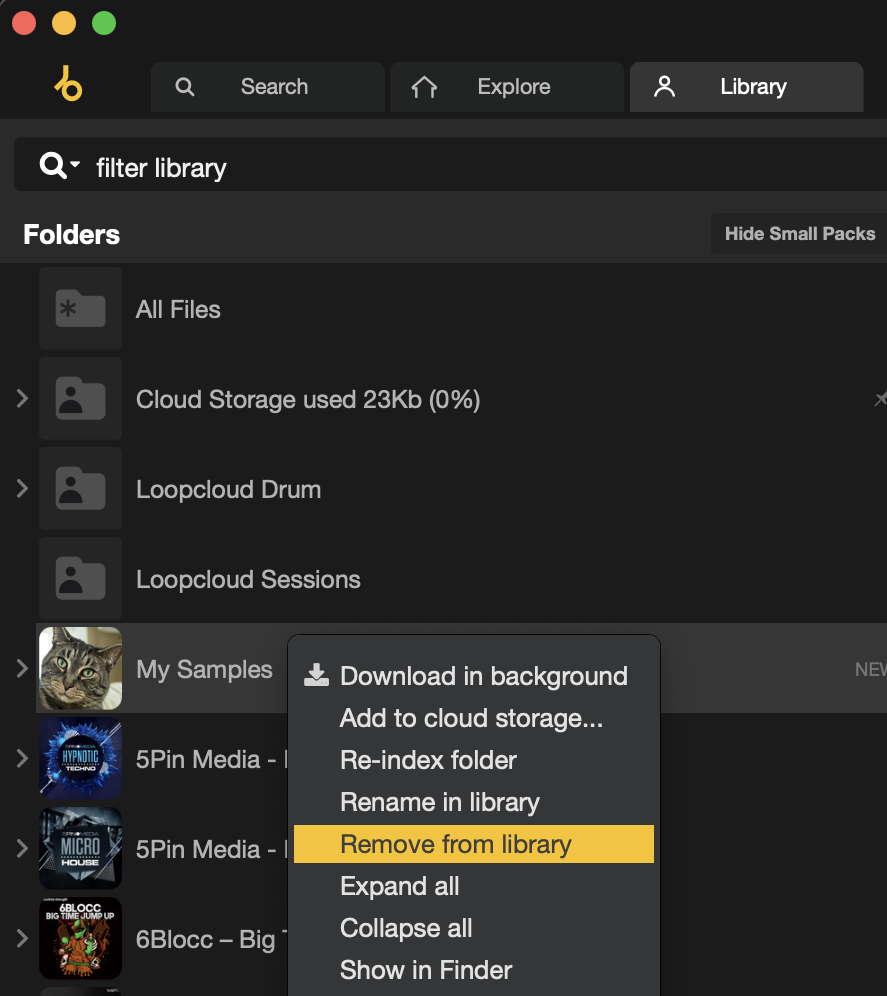Select the My Samples row label

click(205, 670)
